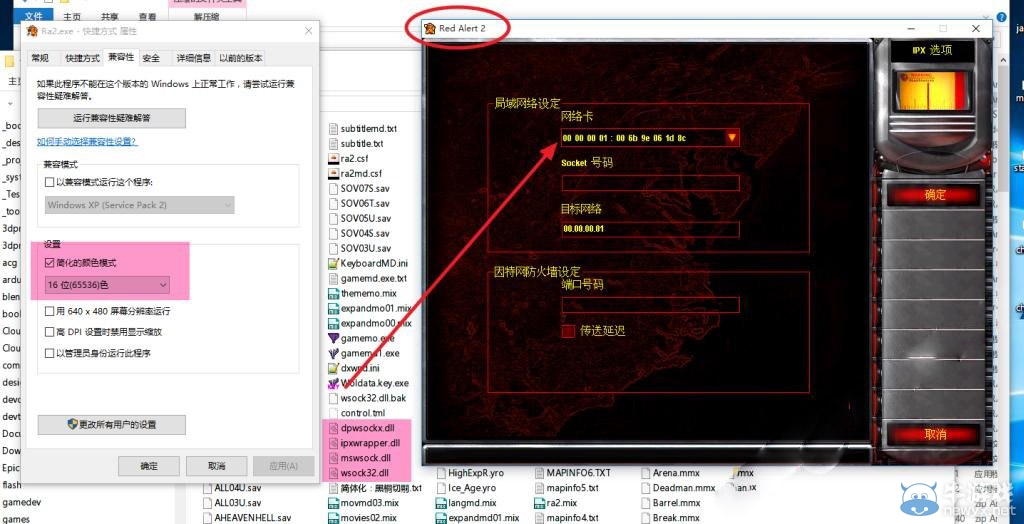Select the dxwnd.ini file name
The width and height of the screenshot is (1024, 524).
tap(360, 368)
